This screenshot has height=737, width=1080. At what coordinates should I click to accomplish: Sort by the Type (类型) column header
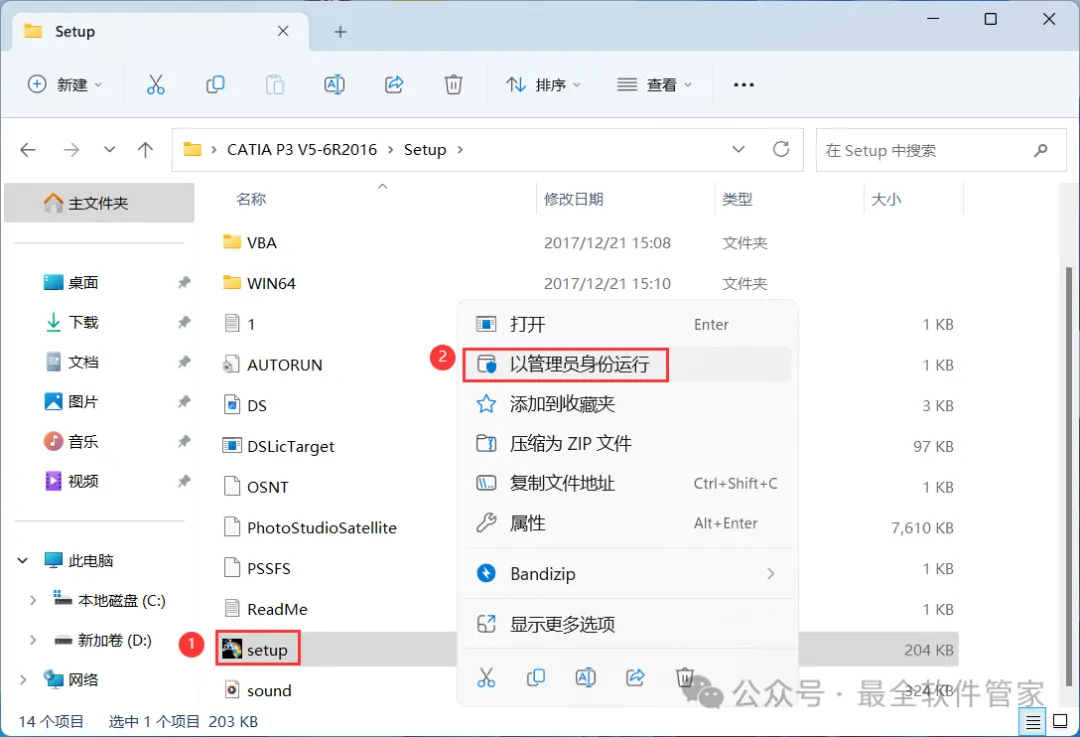point(737,199)
